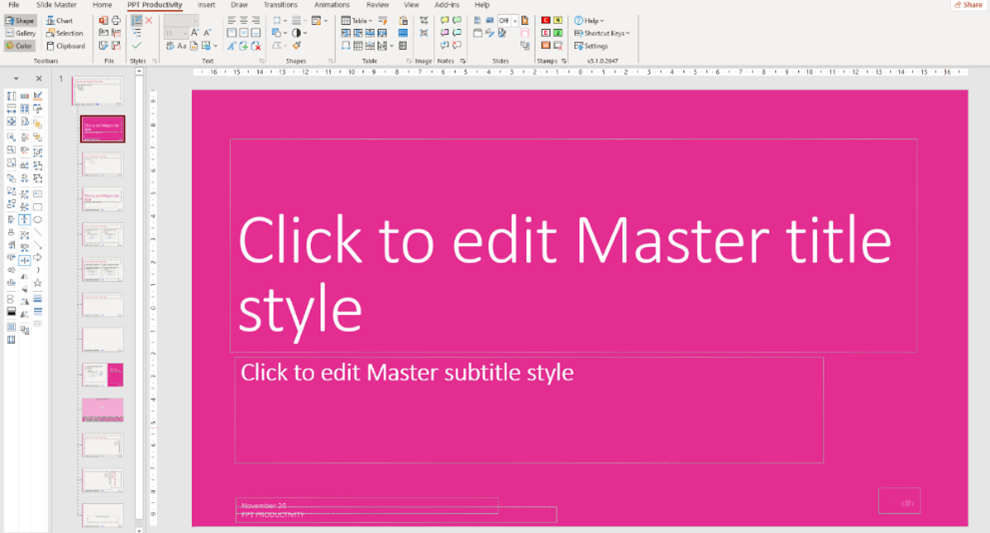This screenshot has height=533, width=990.
Task: Open the Shortcut Keys dropdown
Action: (x=602, y=33)
